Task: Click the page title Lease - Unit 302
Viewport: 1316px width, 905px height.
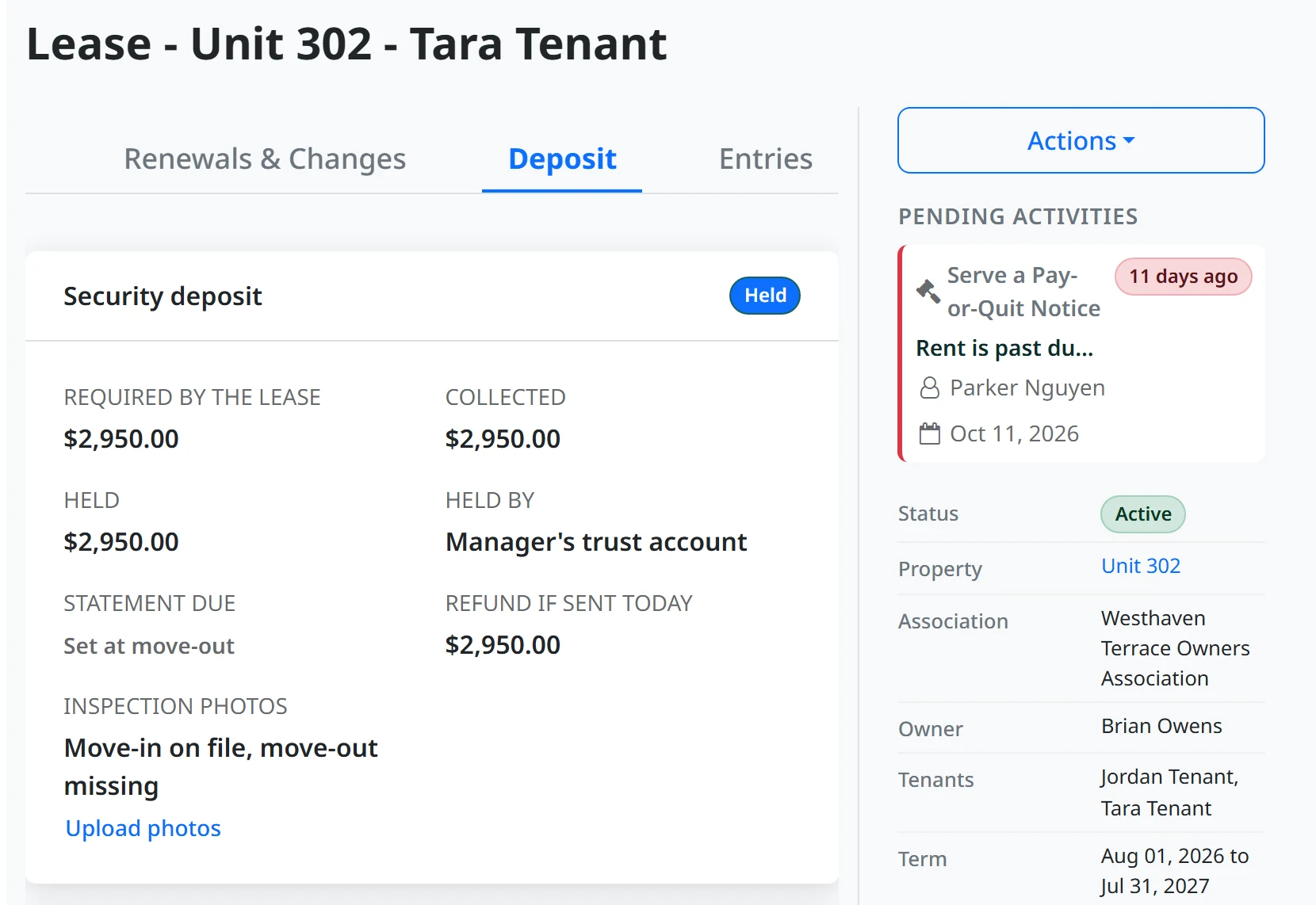Action: click(347, 44)
